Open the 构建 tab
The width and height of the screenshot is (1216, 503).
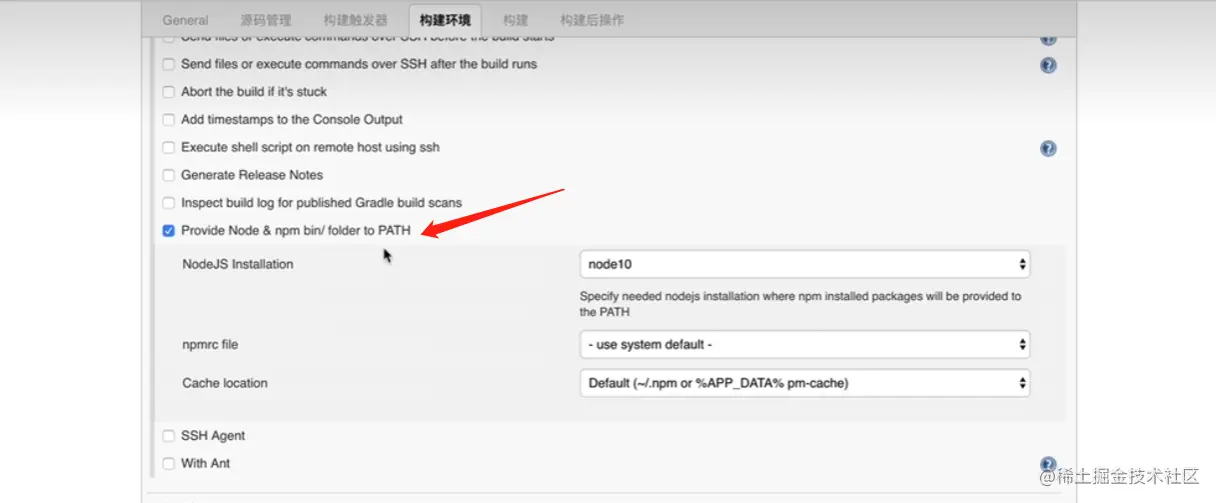(515, 20)
